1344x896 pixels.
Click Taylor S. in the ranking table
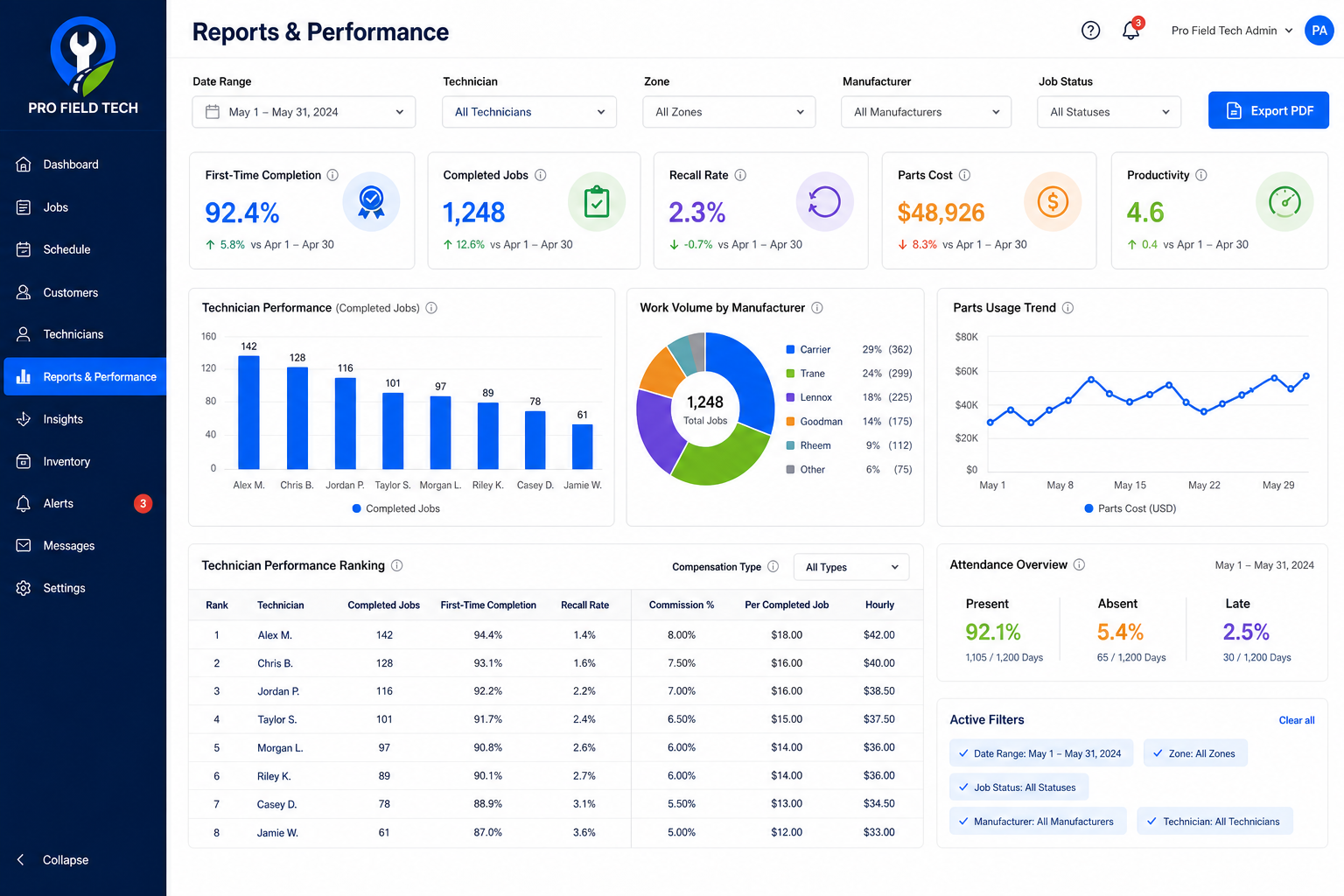[x=276, y=719]
